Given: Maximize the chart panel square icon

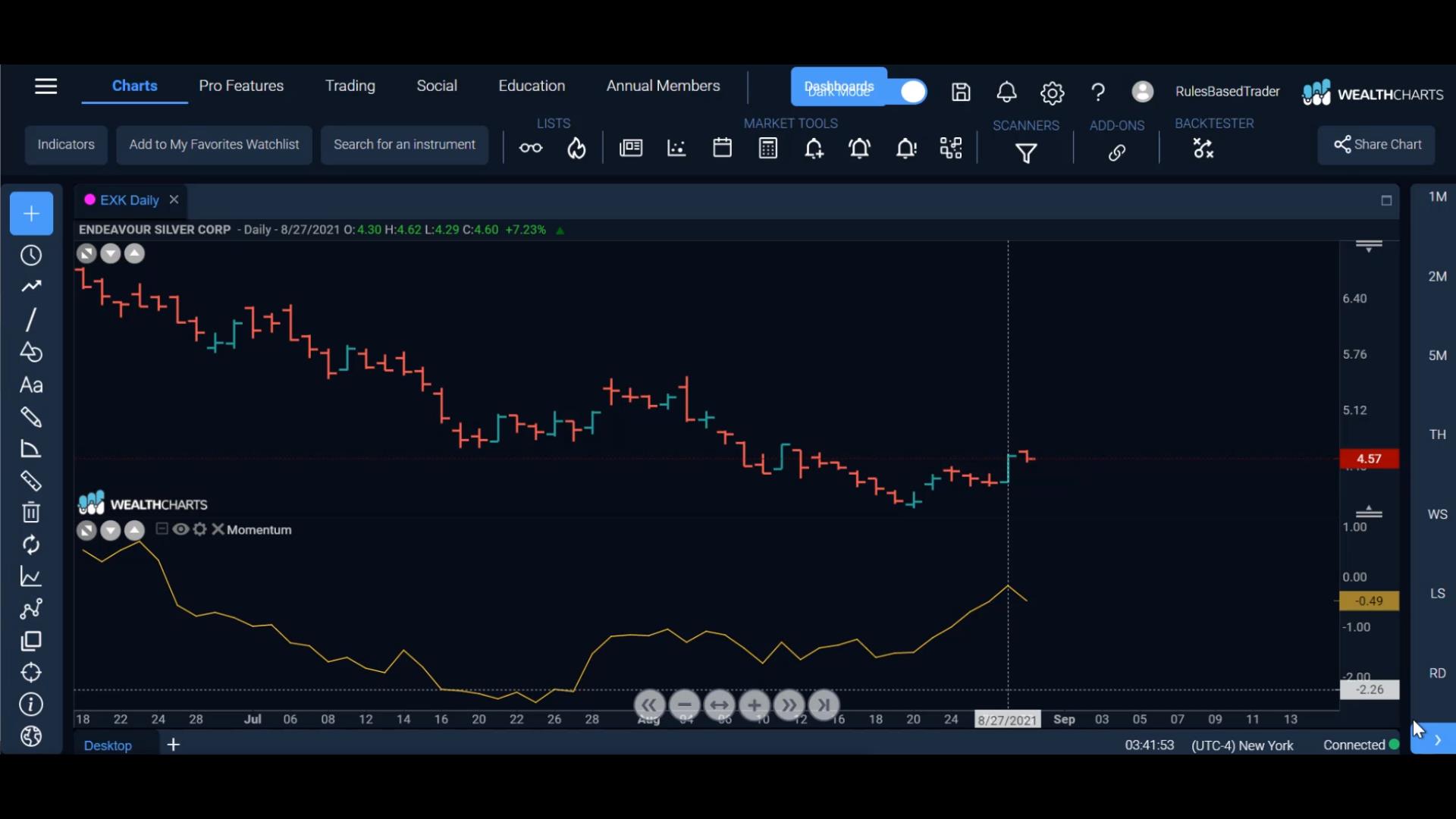Looking at the screenshot, I should pyautogui.click(x=1386, y=201).
